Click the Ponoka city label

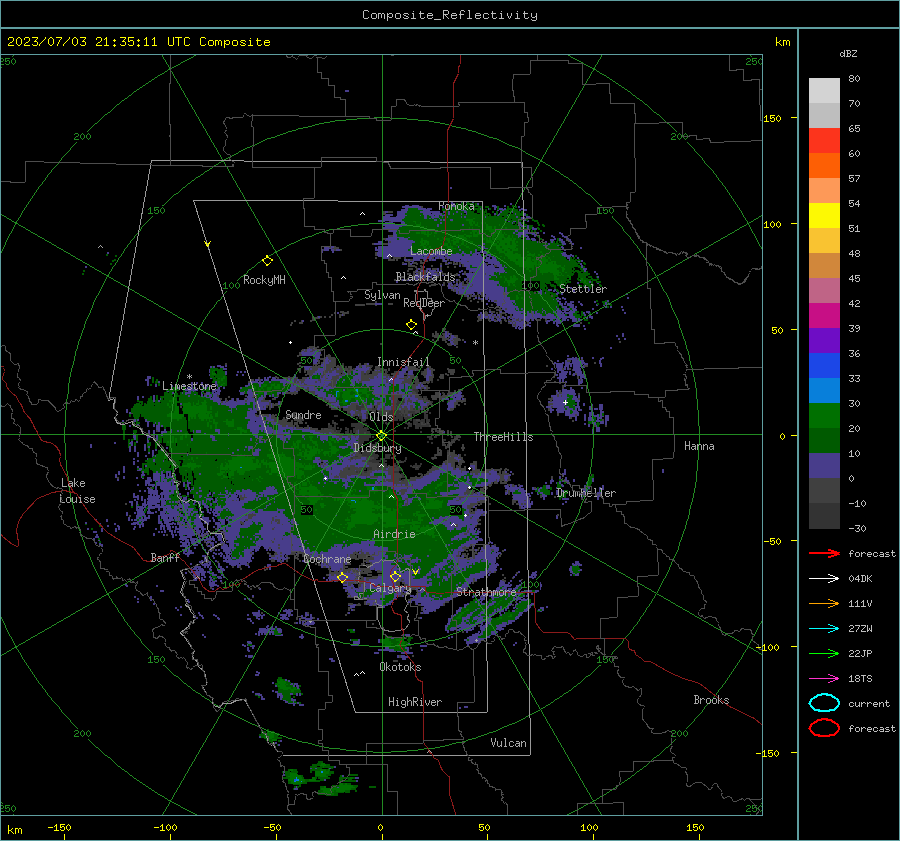[456, 206]
